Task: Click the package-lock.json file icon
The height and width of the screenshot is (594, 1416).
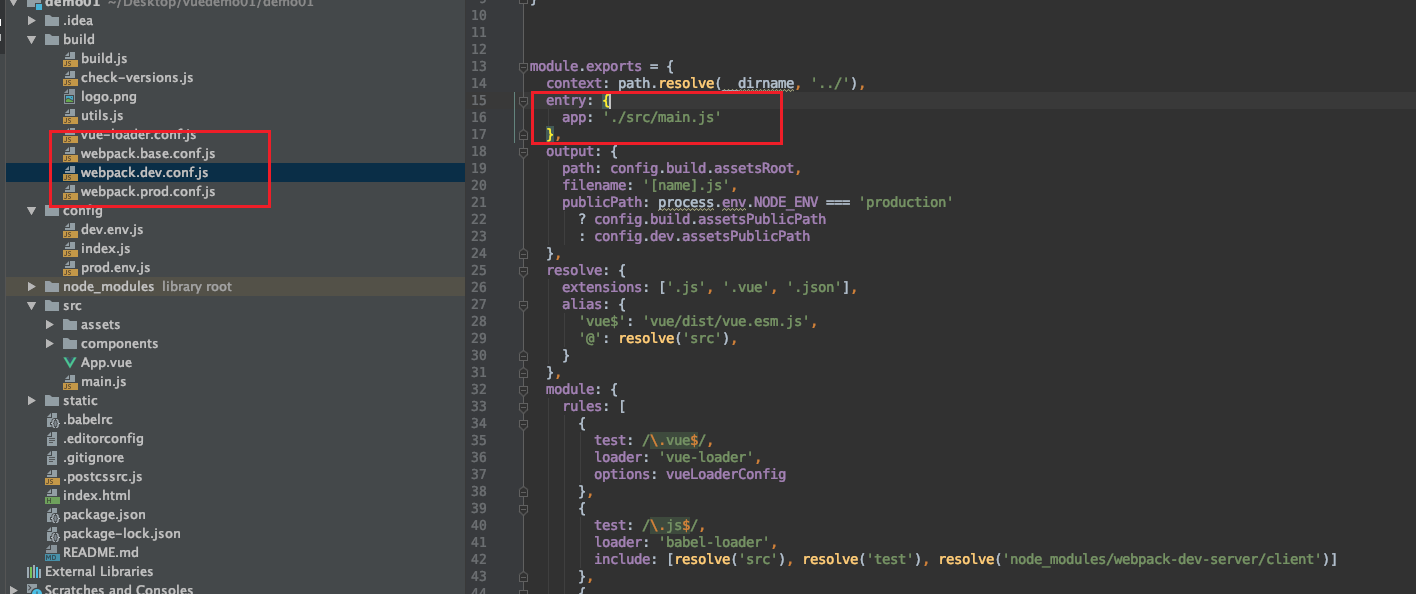Action: click(x=52, y=534)
